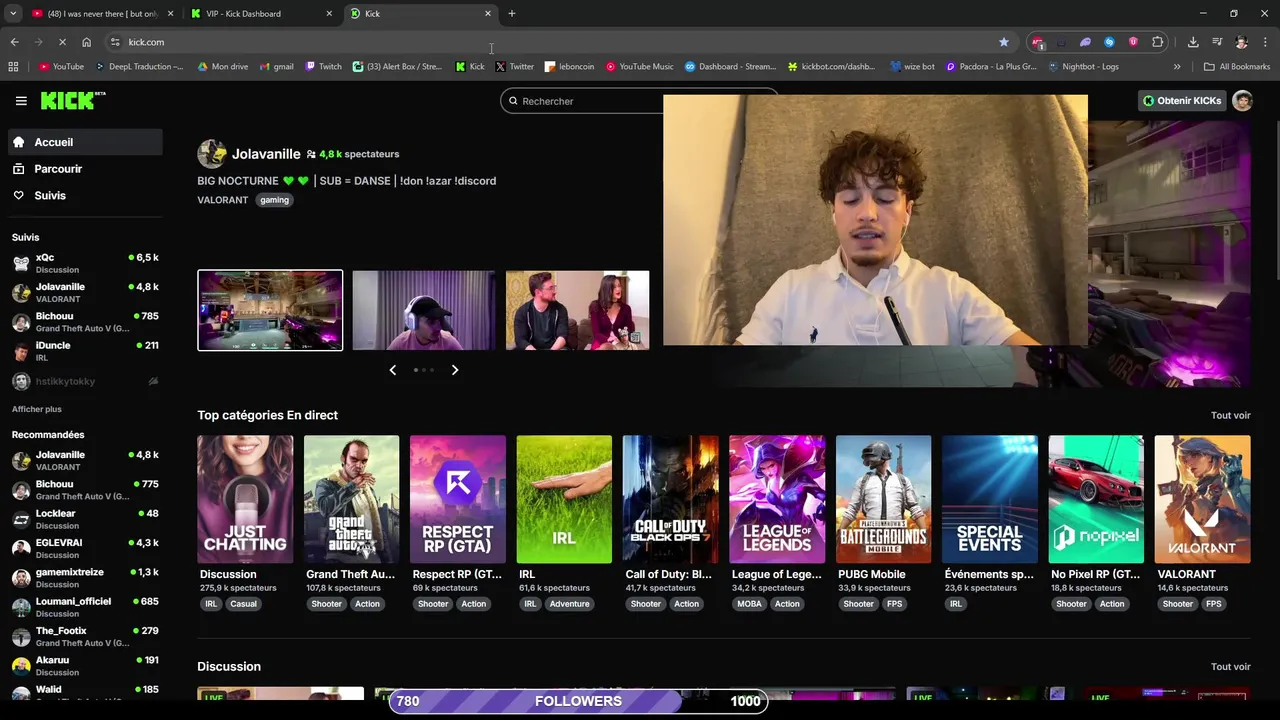Open the Respect RP (GTA) category

click(x=458, y=499)
